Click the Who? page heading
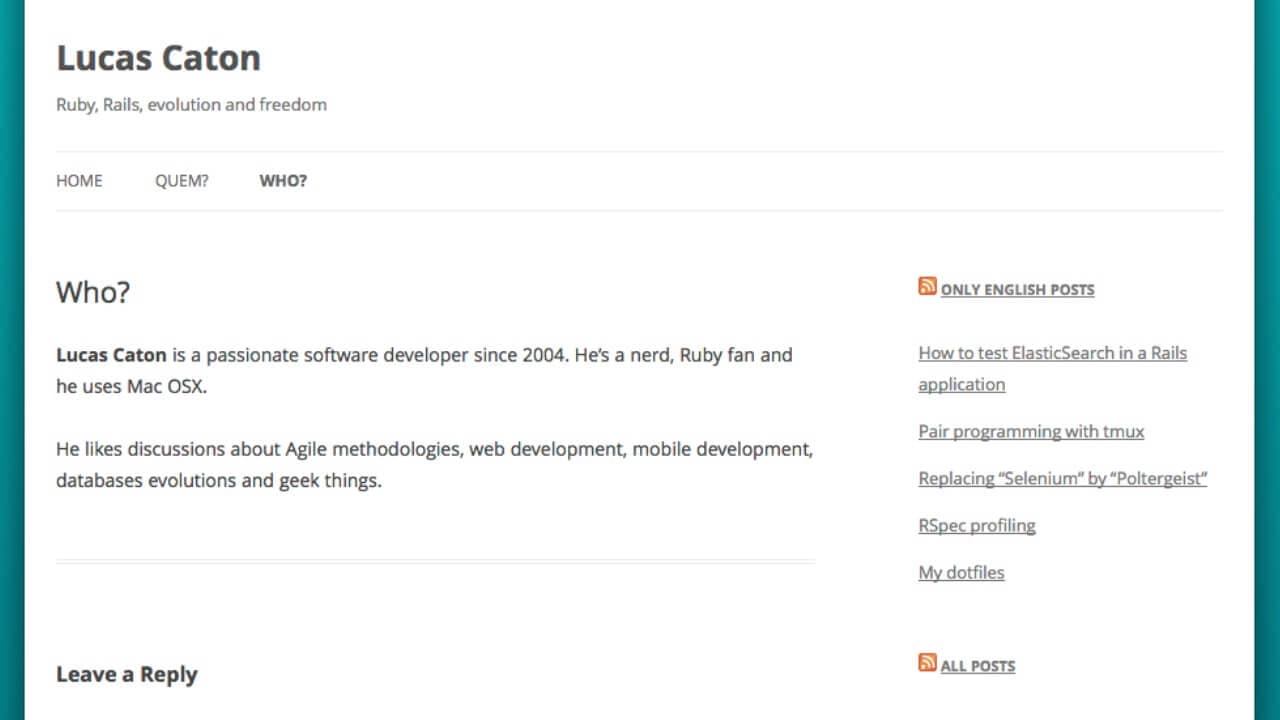 (93, 293)
